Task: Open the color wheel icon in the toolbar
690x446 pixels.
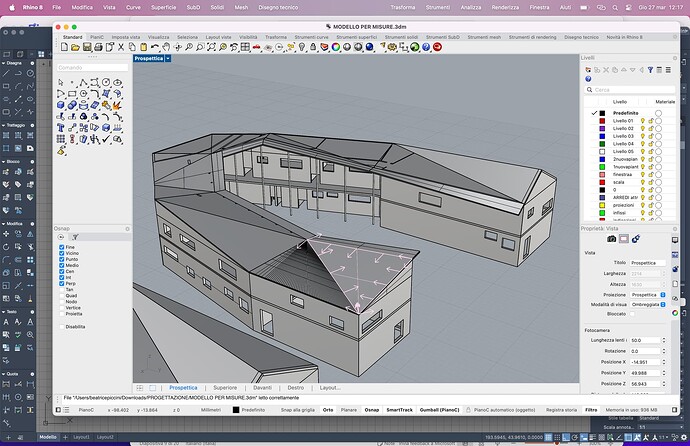Action: 336,47
